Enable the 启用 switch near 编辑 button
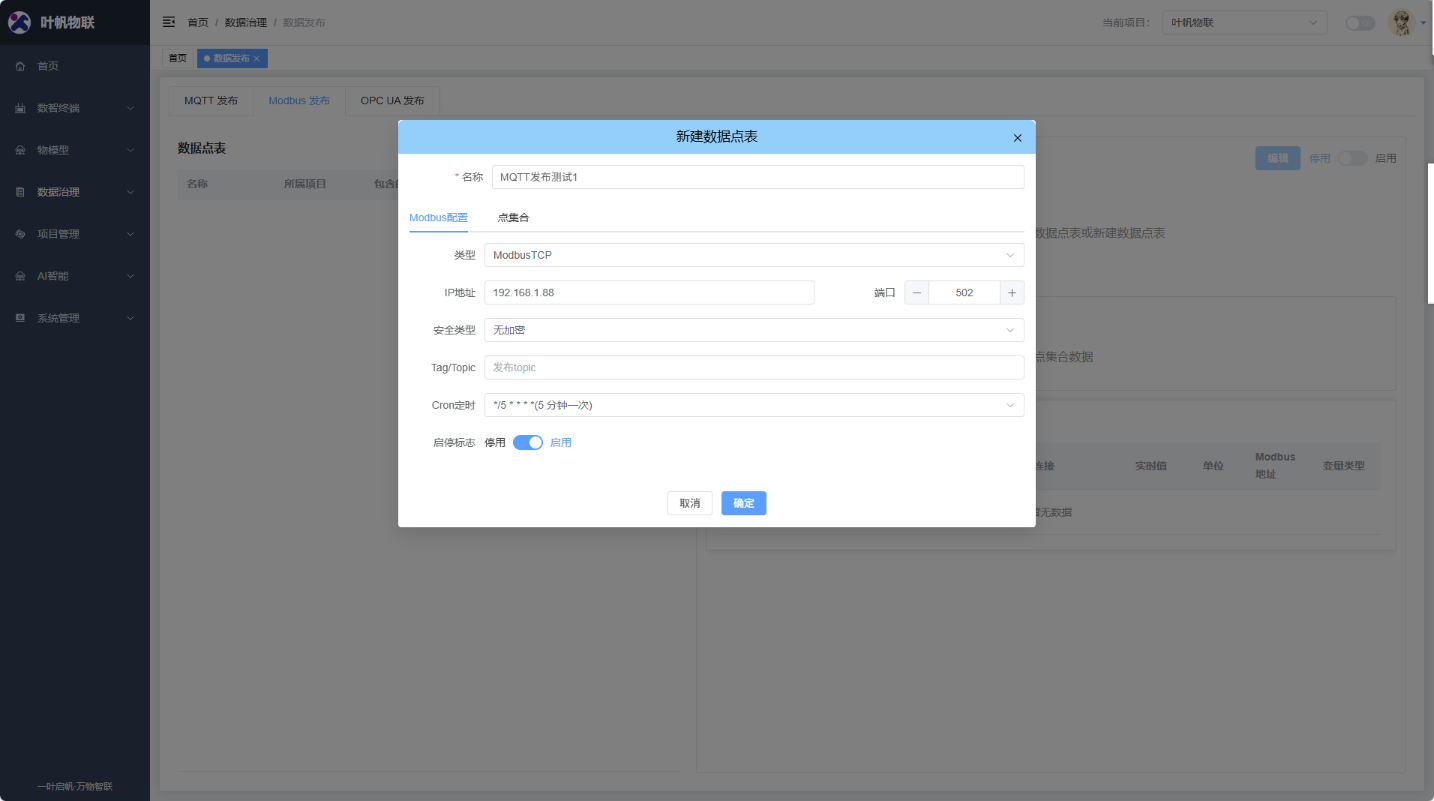This screenshot has height=801, width=1434. [1353, 158]
